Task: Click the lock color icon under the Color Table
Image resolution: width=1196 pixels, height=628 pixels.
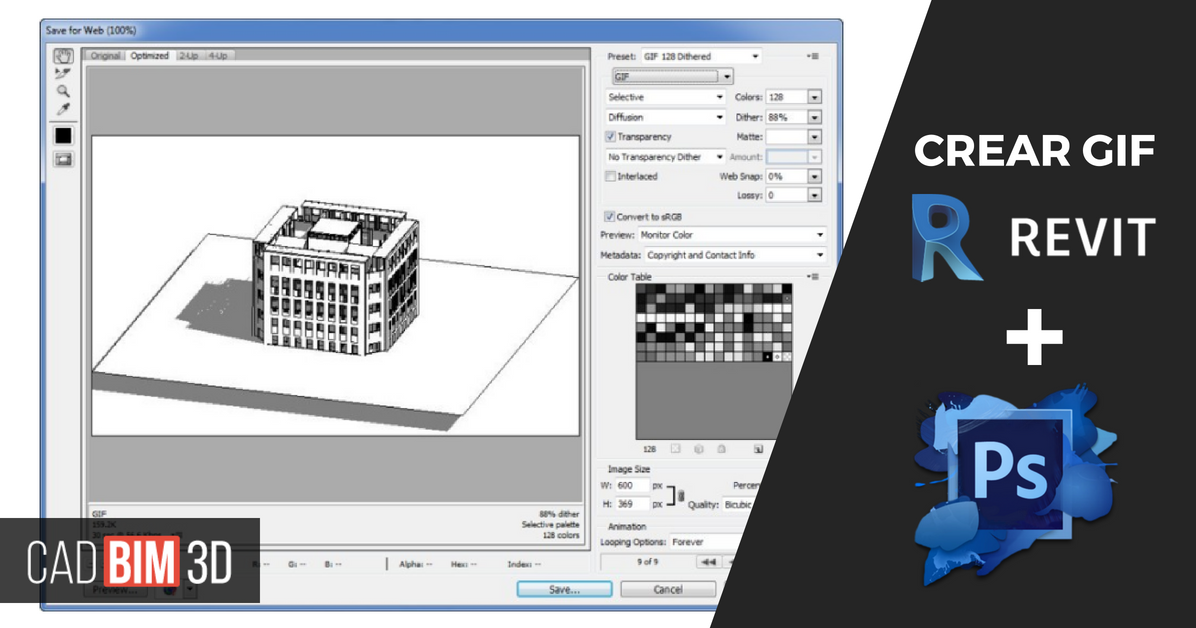Action: [x=722, y=447]
